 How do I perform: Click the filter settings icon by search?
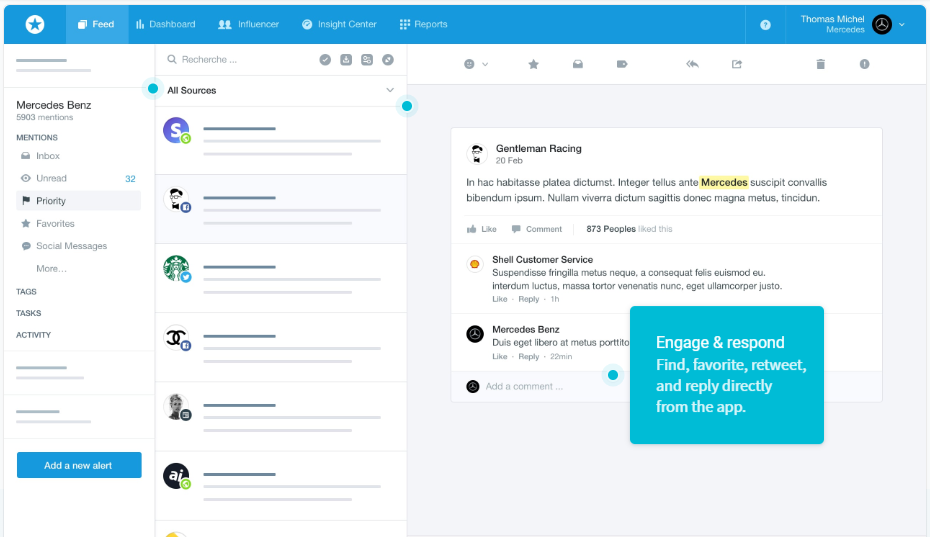tap(367, 59)
